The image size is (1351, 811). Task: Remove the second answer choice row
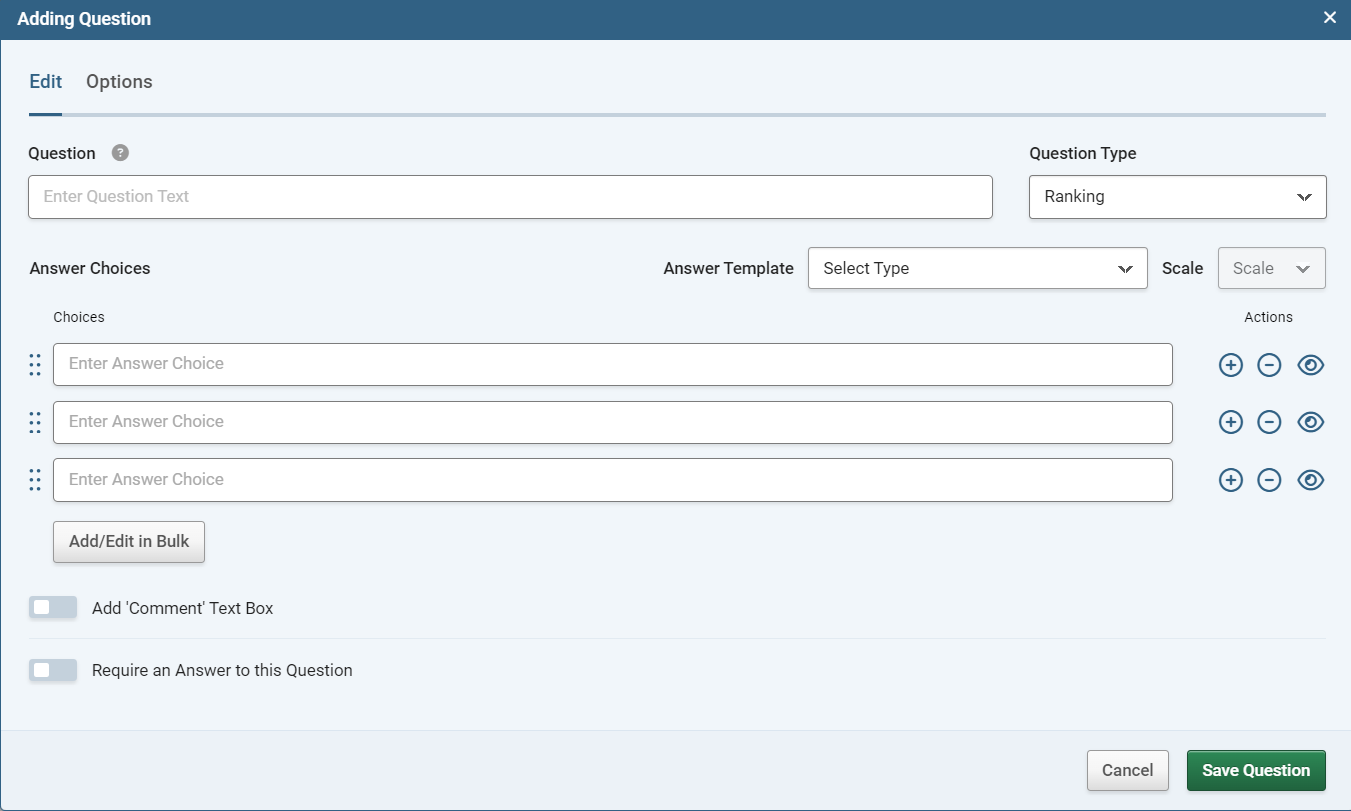[1269, 423]
